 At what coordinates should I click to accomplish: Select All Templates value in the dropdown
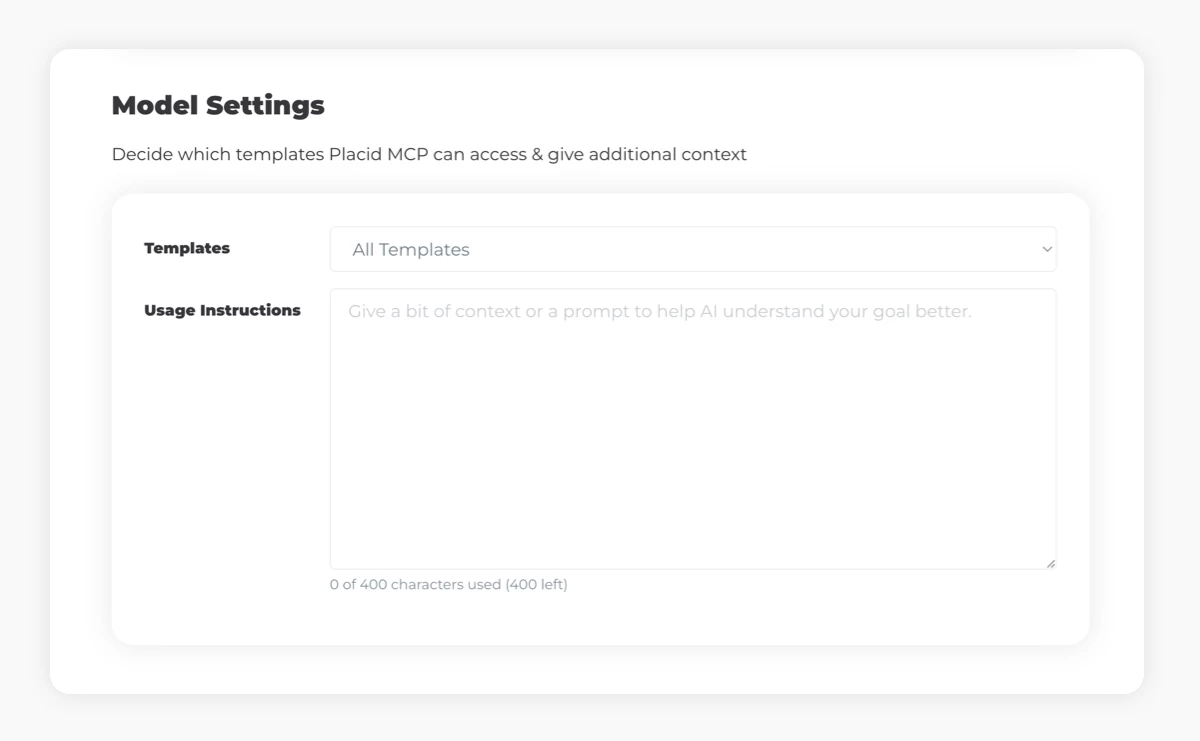click(x=412, y=249)
